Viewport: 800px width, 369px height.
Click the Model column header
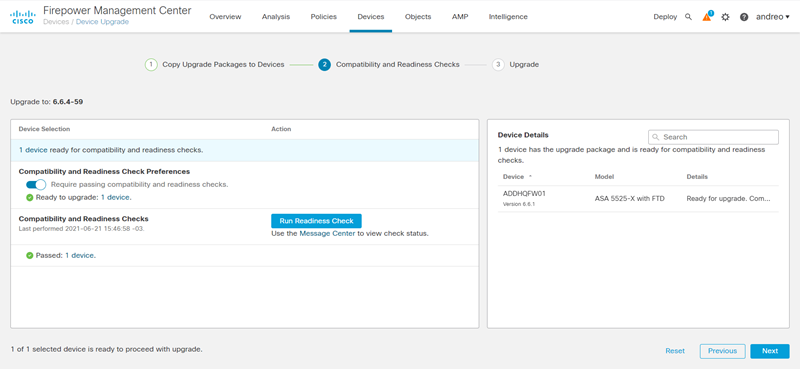(x=604, y=177)
